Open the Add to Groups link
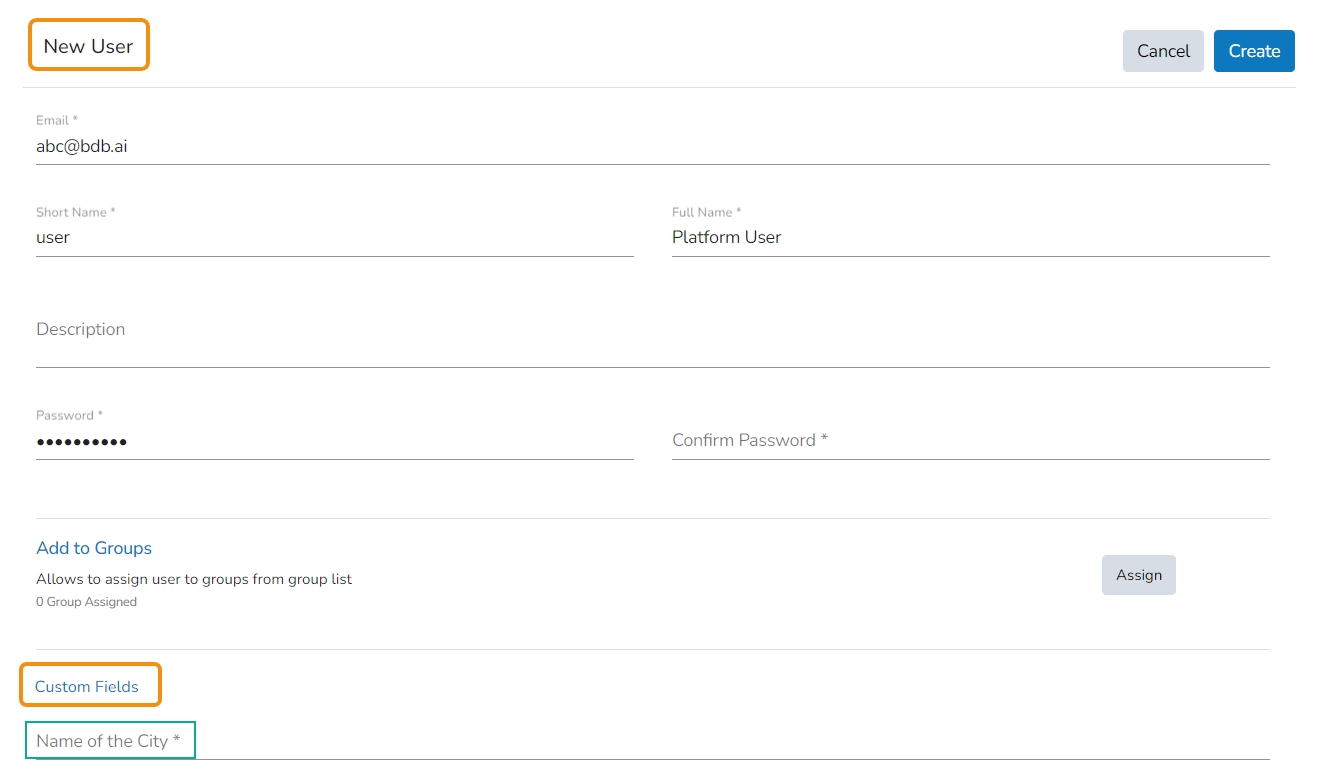Image resolution: width=1317 pixels, height=773 pixels. click(94, 548)
